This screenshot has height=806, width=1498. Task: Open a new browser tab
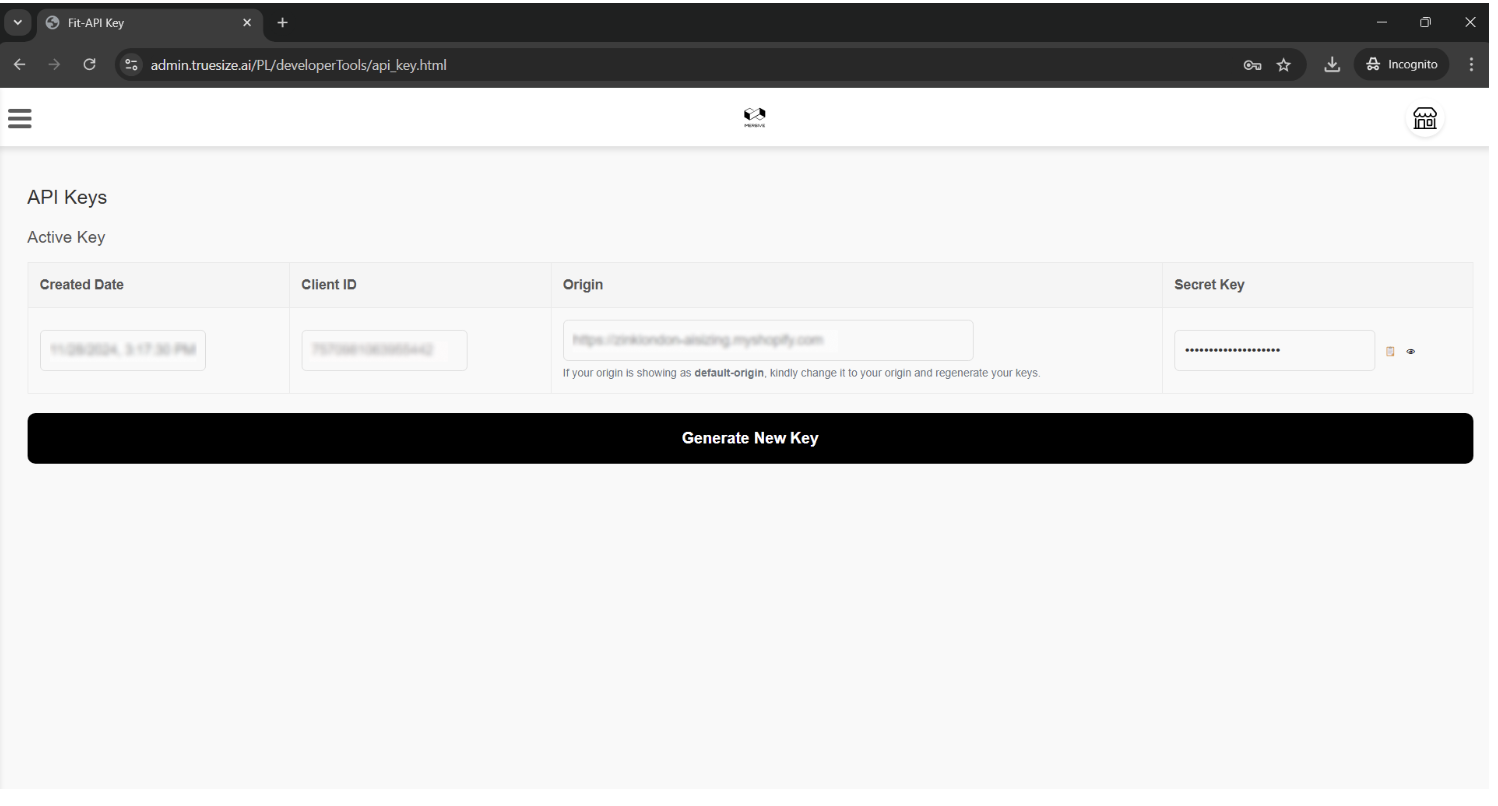tap(282, 22)
